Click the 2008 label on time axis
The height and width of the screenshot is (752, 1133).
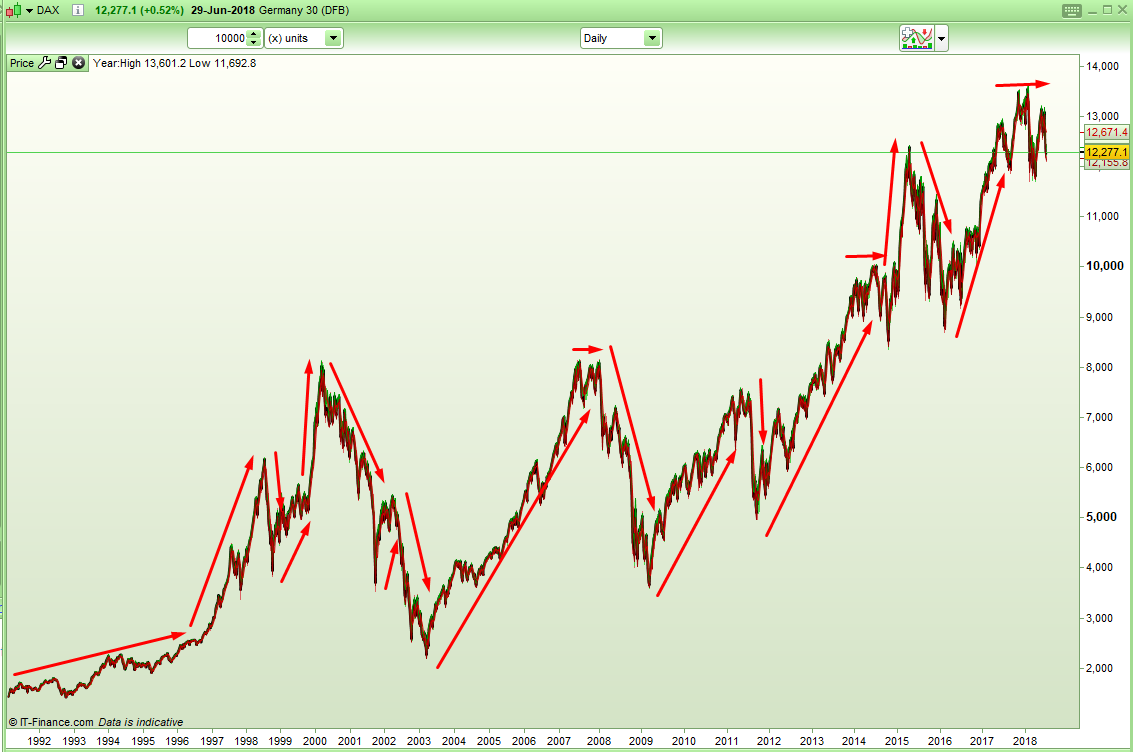(598, 740)
